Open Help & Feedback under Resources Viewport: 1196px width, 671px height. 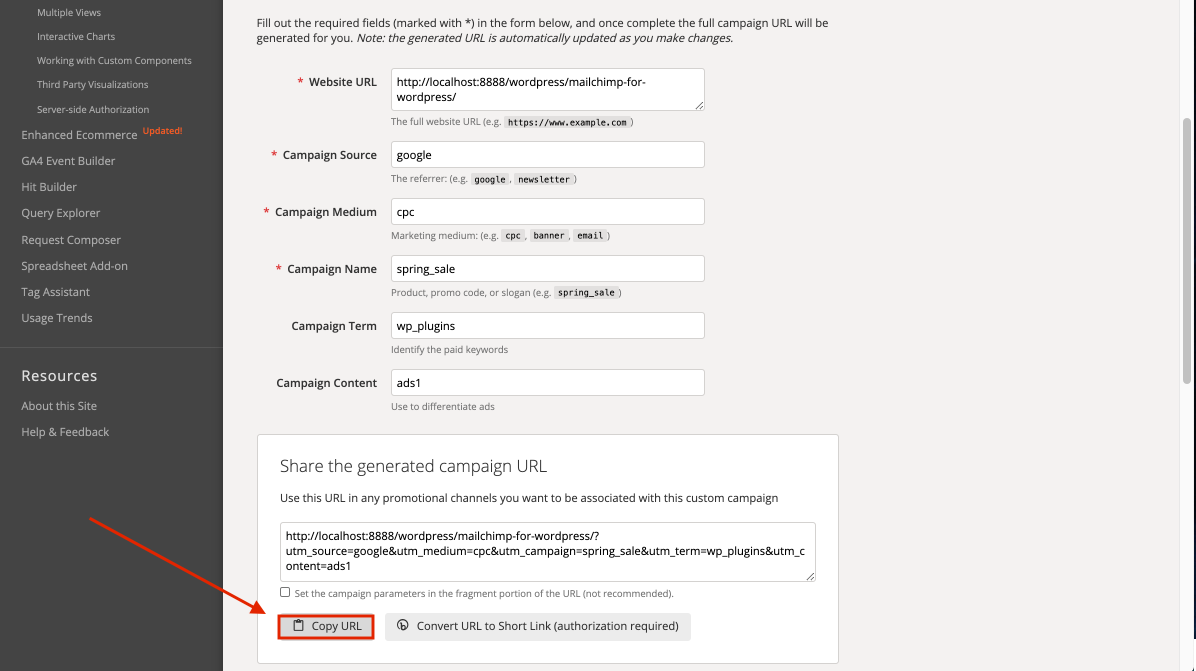pyautogui.click(x=64, y=431)
